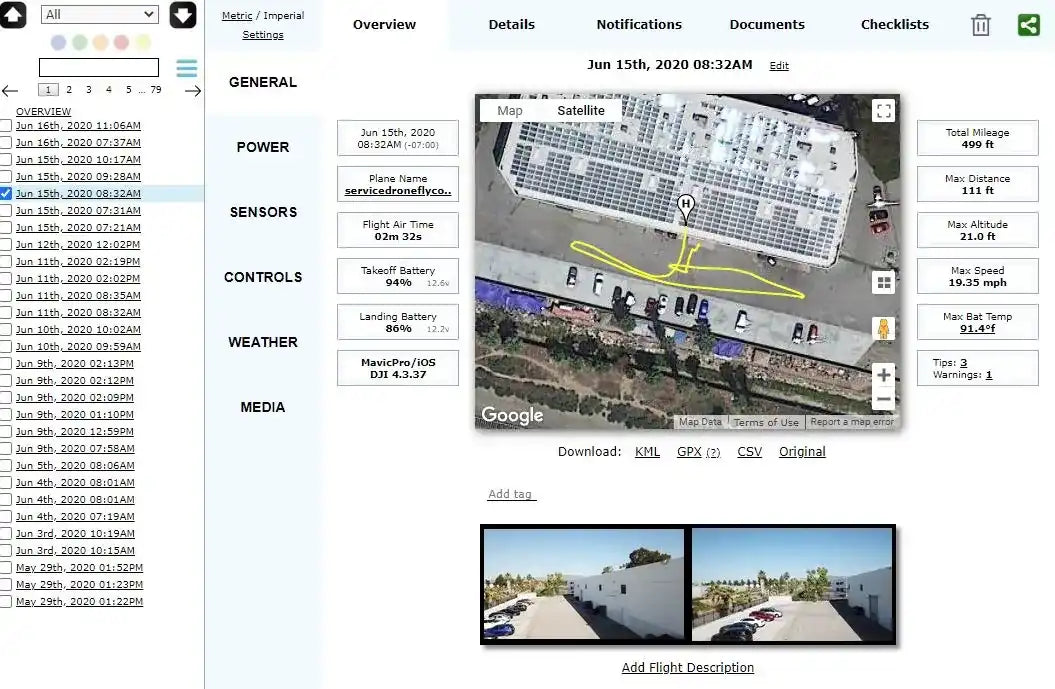
Task: Check Jun 11th, 2020 02:19PM flight
Action: click(5, 262)
